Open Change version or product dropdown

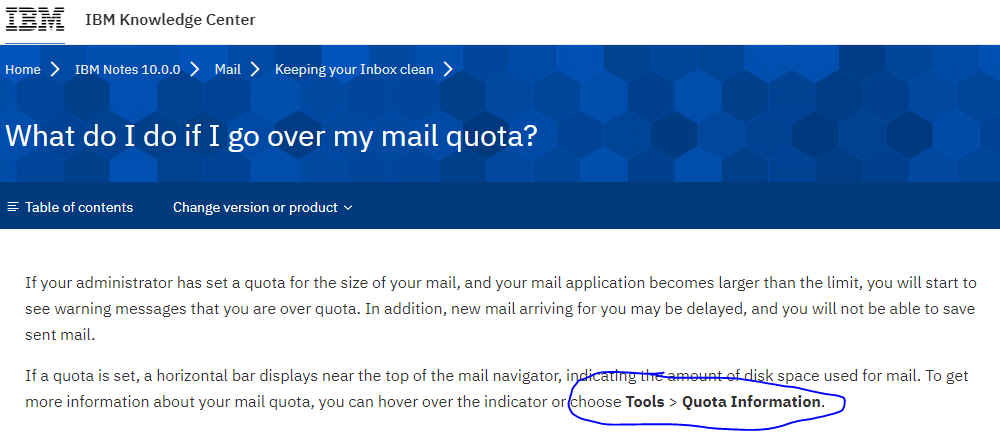point(255,207)
